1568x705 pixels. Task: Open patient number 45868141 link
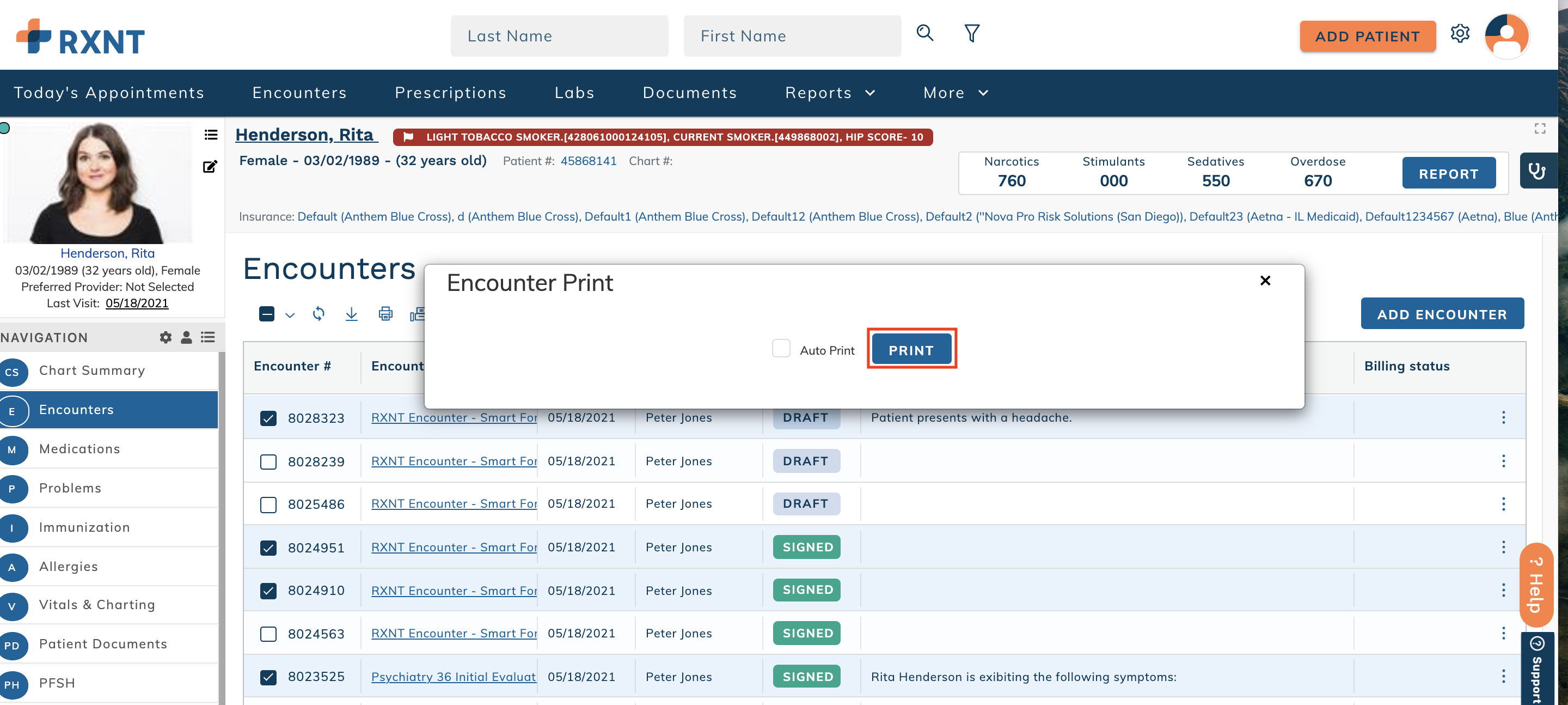(x=588, y=161)
